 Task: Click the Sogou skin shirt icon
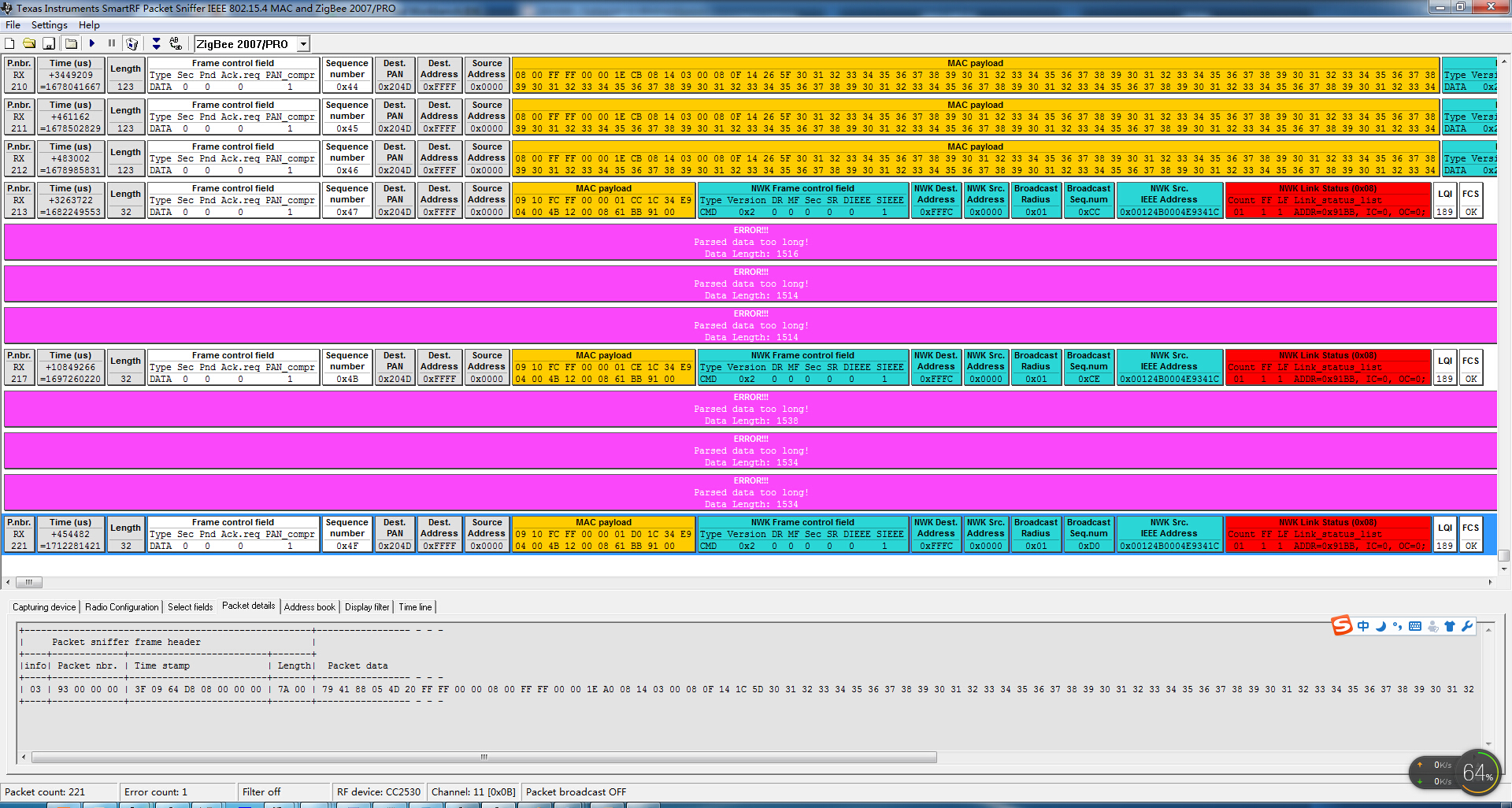pyautogui.click(x=1450, y=626)
